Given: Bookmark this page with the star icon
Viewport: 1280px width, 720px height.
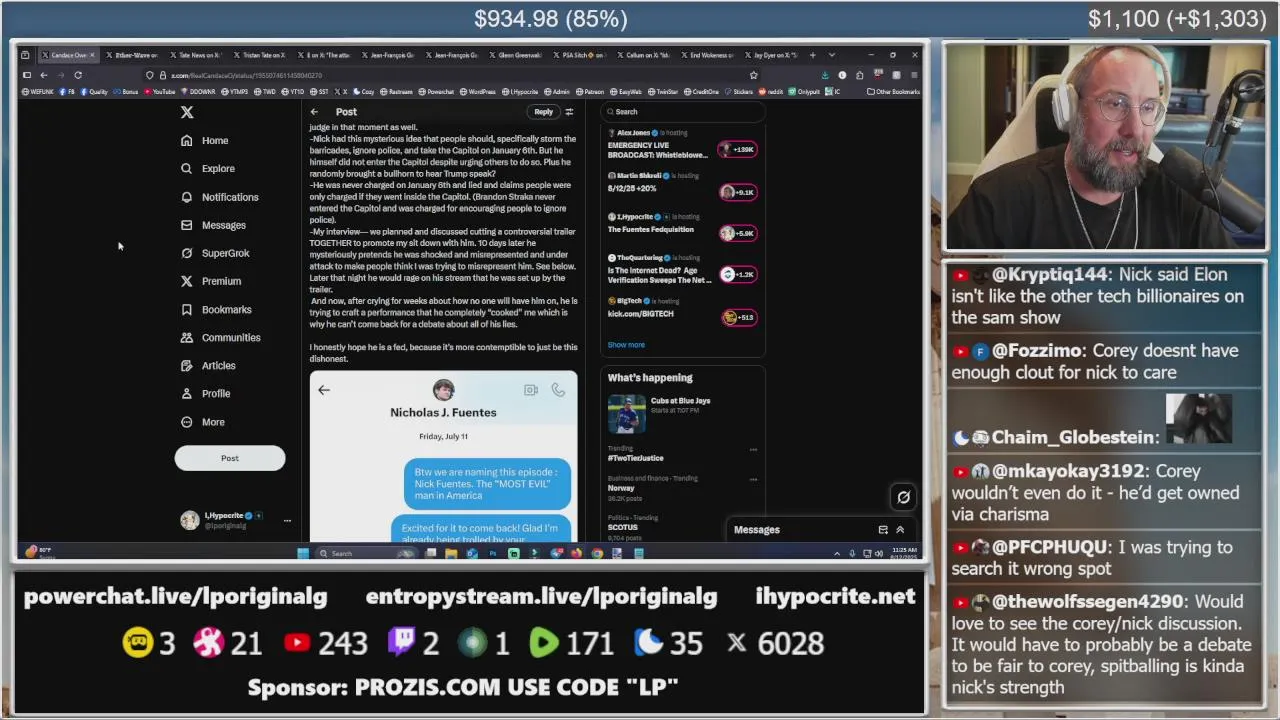Looking at the screenshot, I should [753, 75].
